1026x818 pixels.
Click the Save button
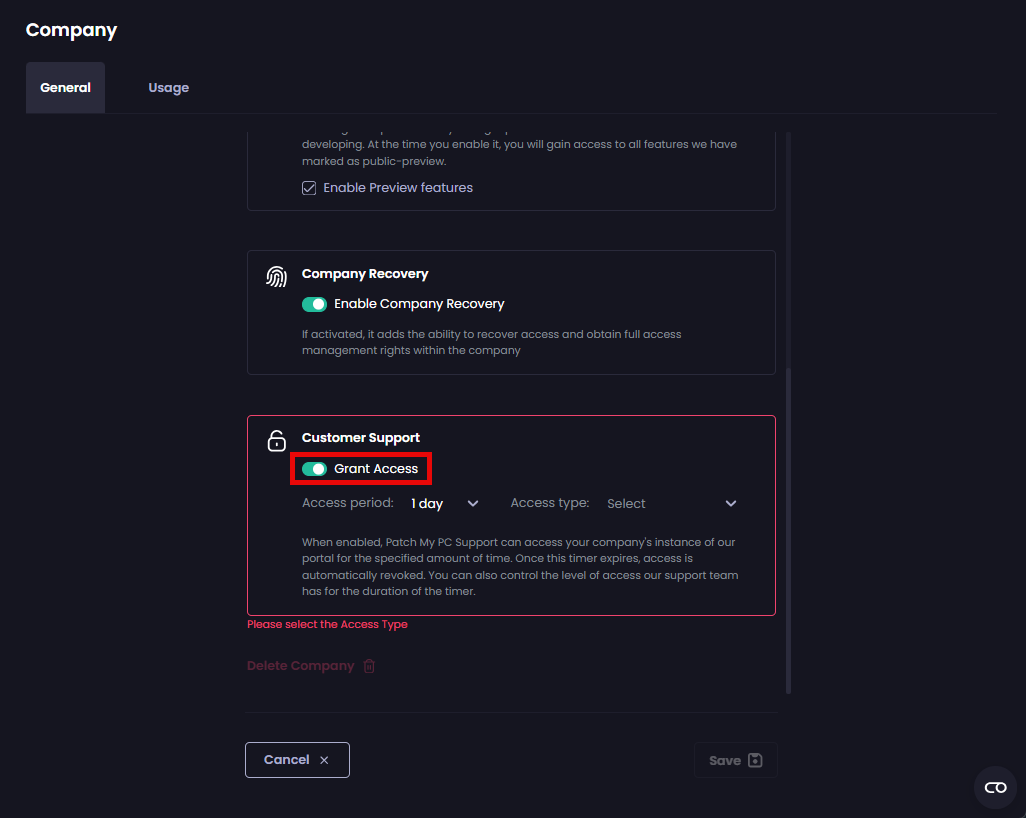(x=735, y=760)
